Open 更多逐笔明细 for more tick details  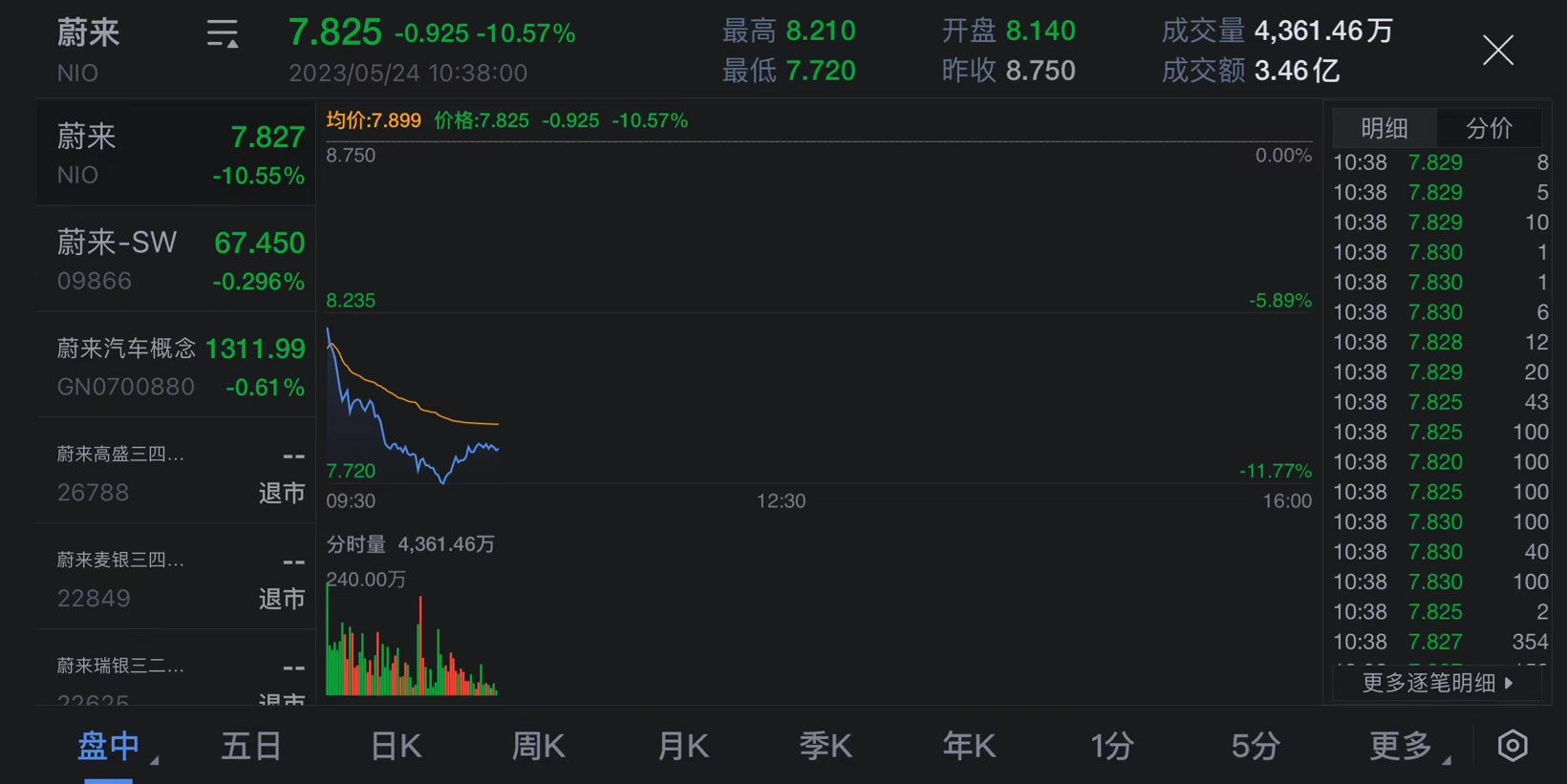pyautogui.click(x=1437, y=683)
